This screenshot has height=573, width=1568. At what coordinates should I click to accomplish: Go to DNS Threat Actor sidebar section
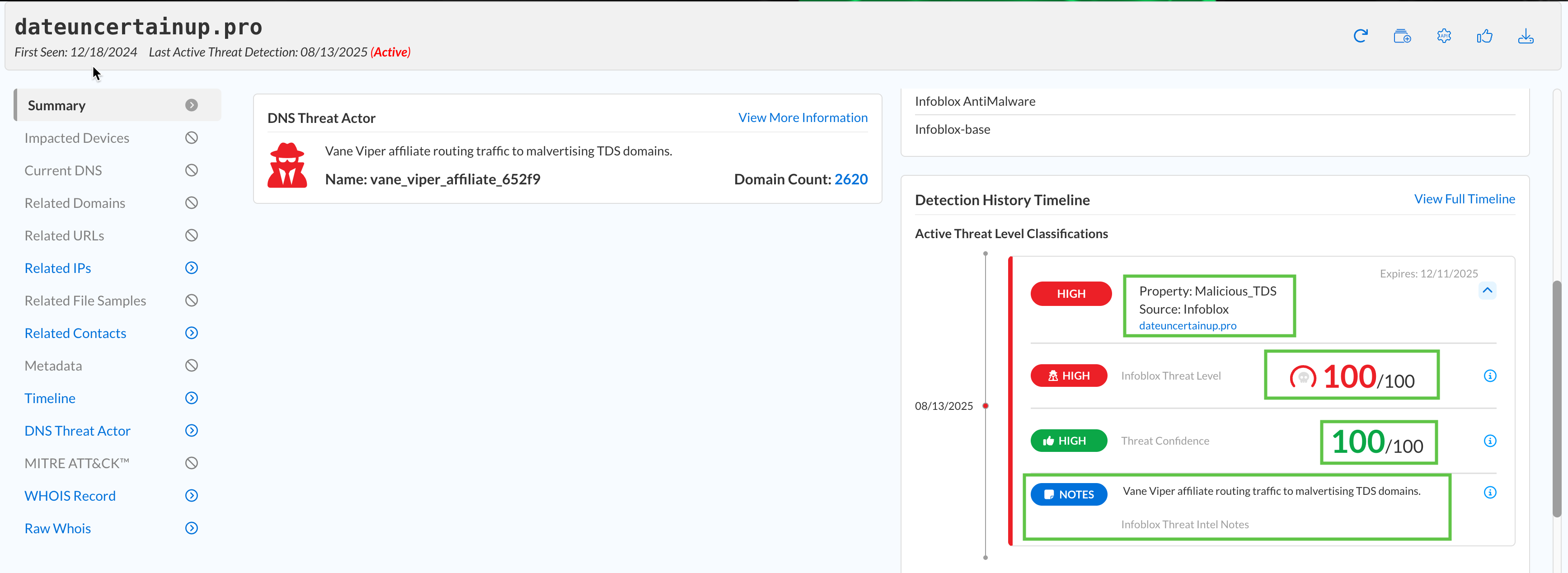pyautogui.click(x=77, y=431)
